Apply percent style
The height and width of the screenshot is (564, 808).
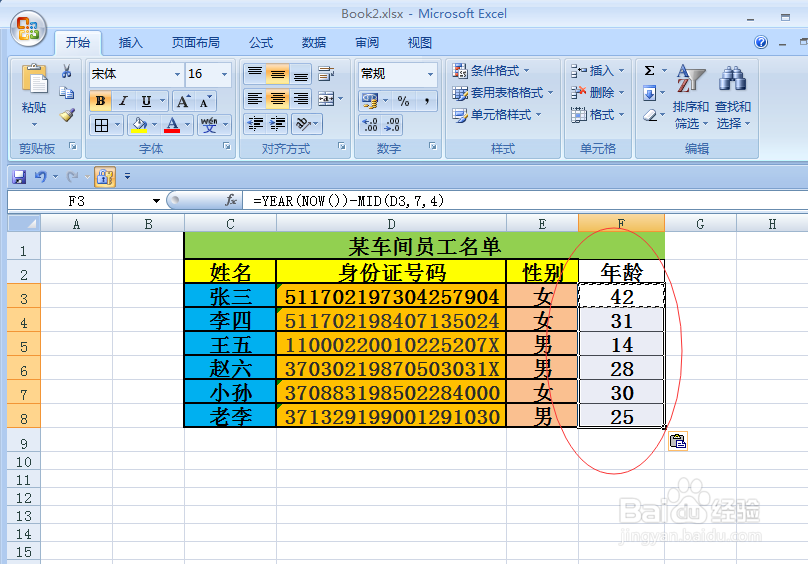pos(403,101)
